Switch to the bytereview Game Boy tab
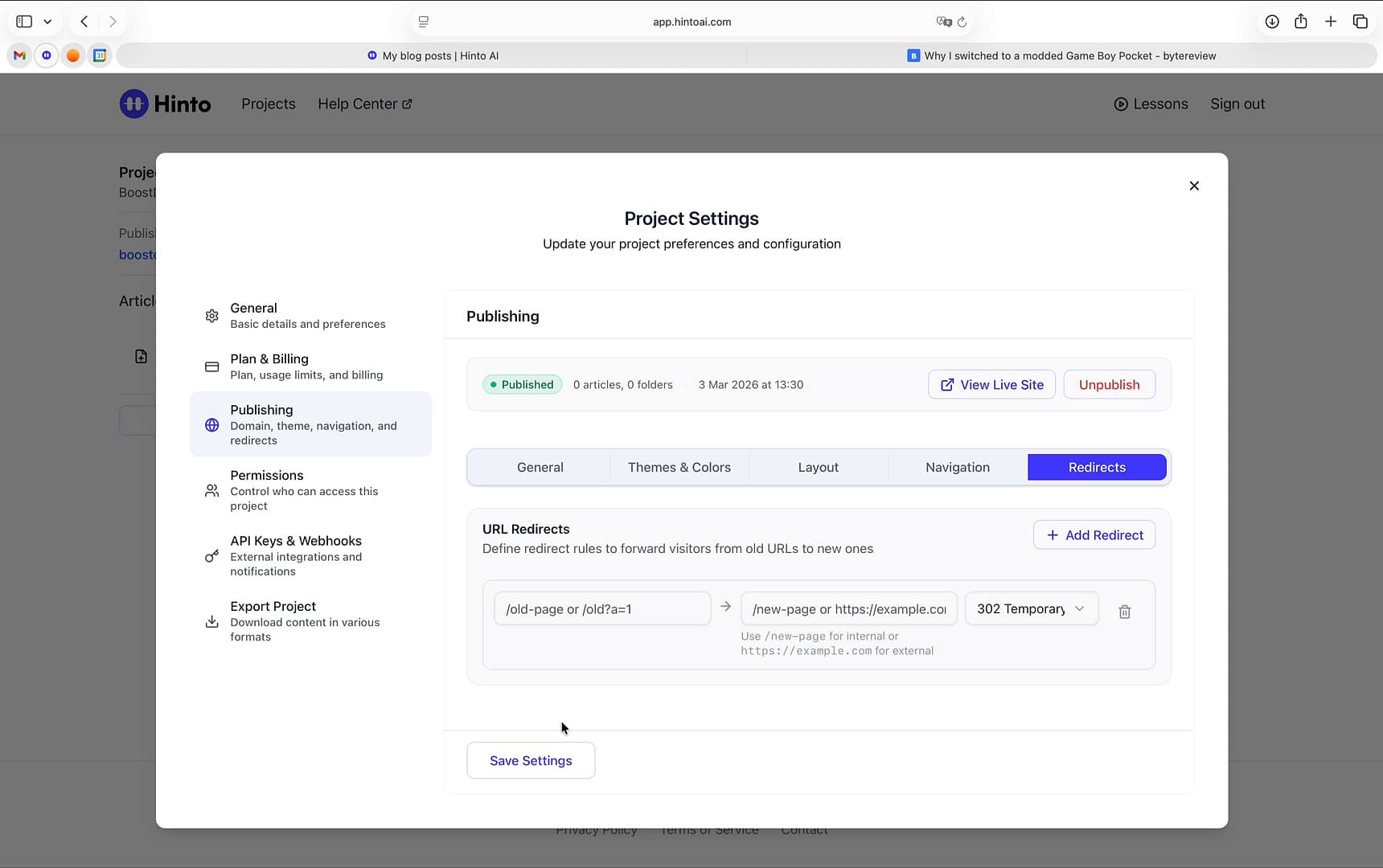The height and width of the screenshot is (868, 1383). (x=1061, y=55)
